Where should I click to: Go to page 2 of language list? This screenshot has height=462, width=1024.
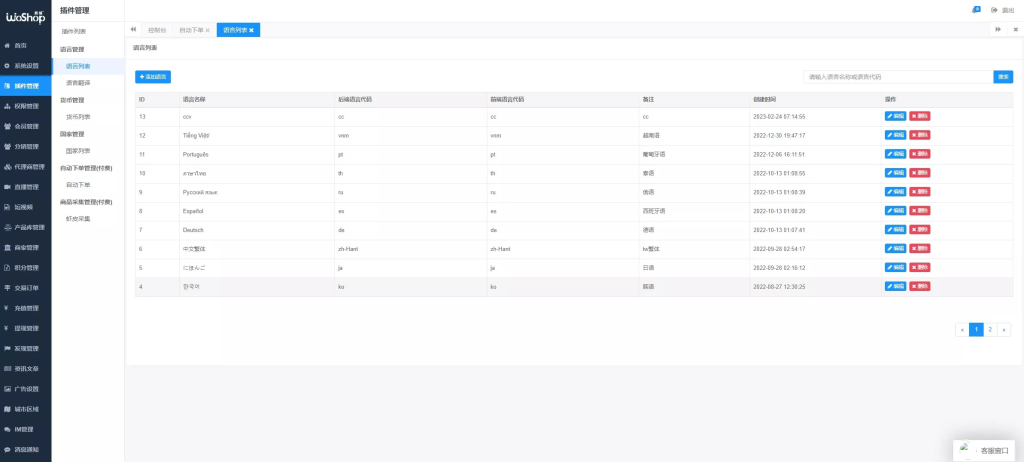(990, 330)
